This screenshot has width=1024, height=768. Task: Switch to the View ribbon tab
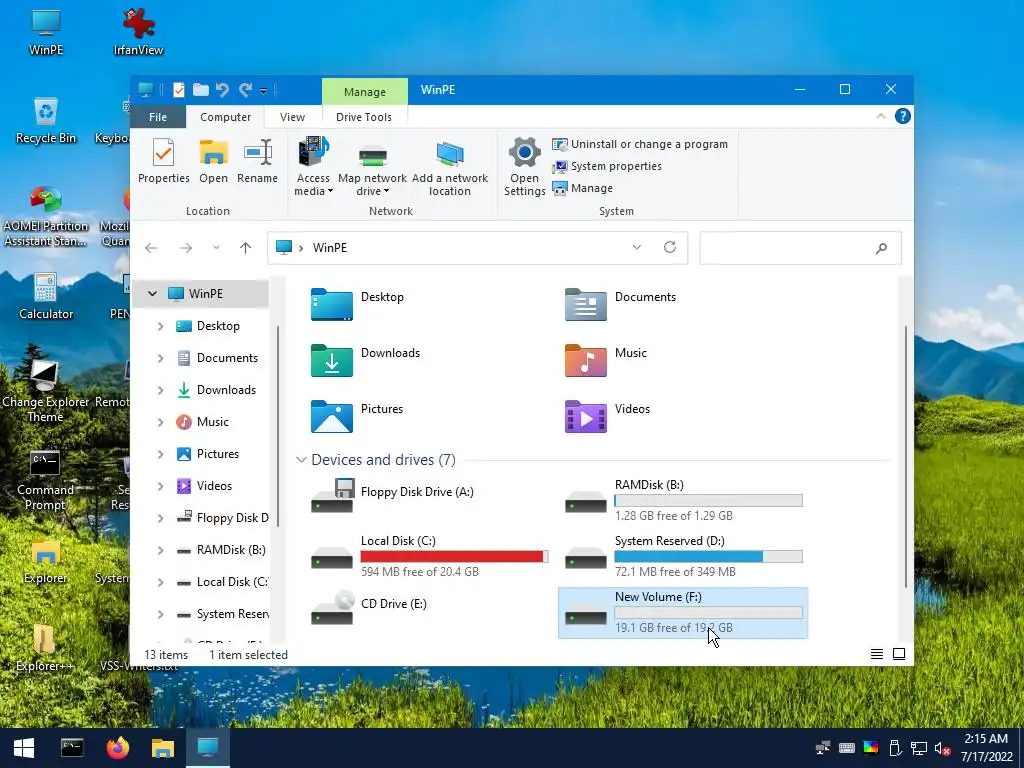pos(292,117)
